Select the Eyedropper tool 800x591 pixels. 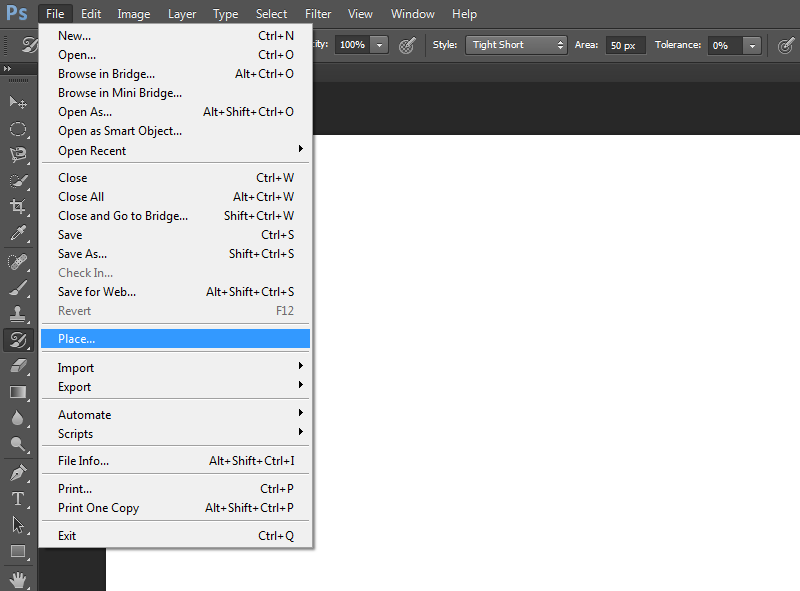click(x=18, y=233)
